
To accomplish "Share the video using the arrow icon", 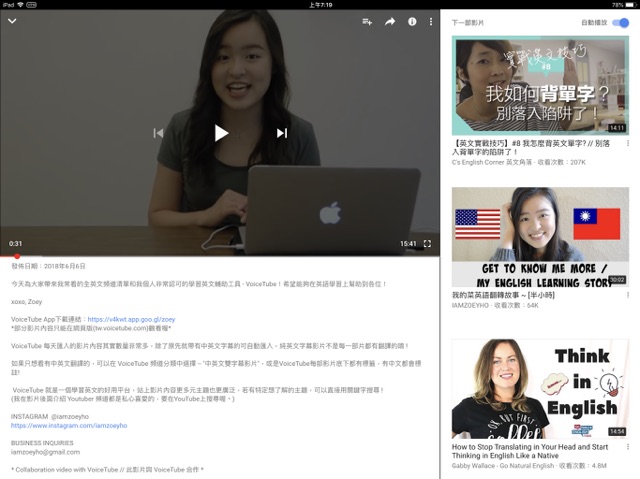I will click(390, 22).
